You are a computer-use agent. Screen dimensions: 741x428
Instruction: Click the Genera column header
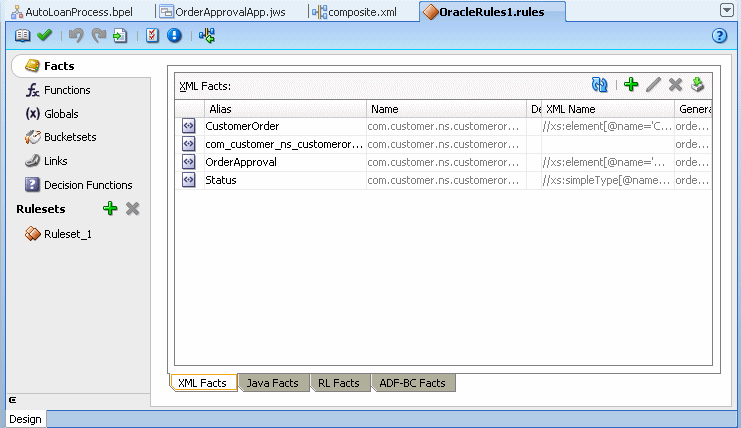693,109
